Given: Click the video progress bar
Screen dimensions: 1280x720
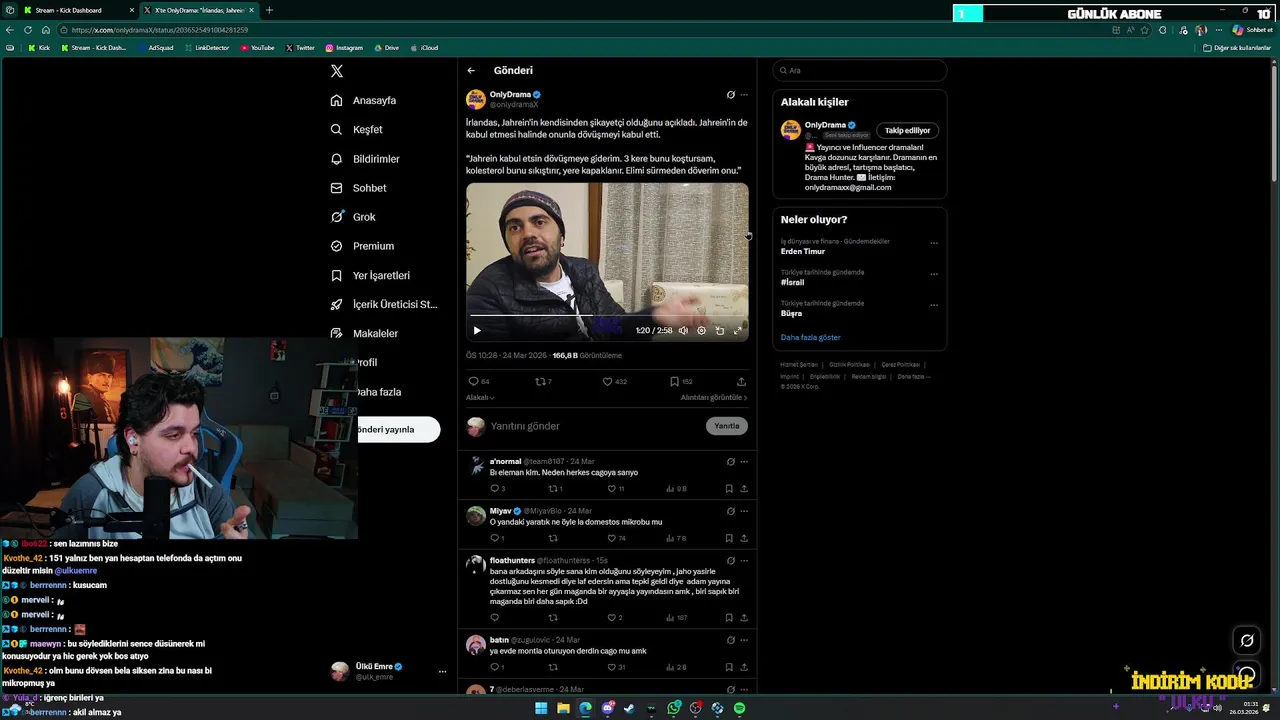Looking at the screenshot, I should click(607, 316).
